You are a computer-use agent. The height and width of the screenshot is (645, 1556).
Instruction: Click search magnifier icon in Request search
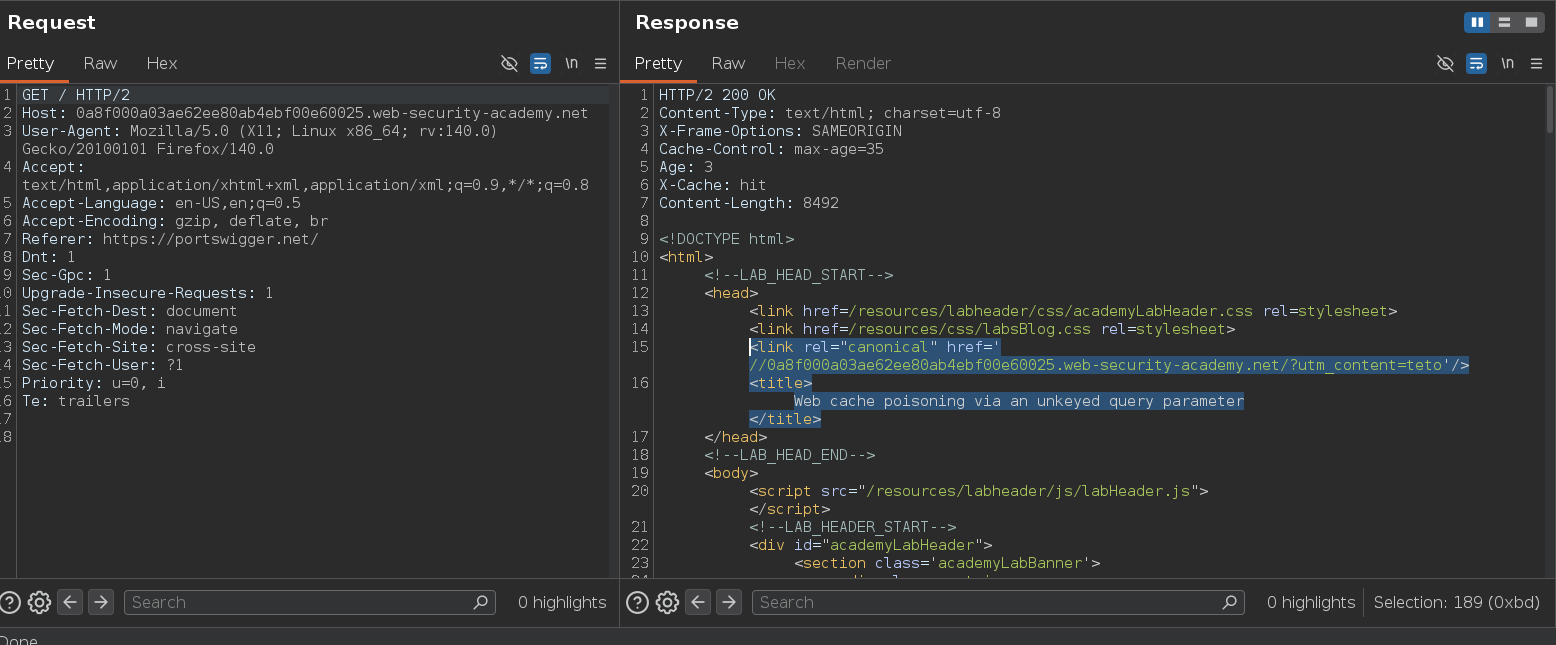tap(482, 602)
